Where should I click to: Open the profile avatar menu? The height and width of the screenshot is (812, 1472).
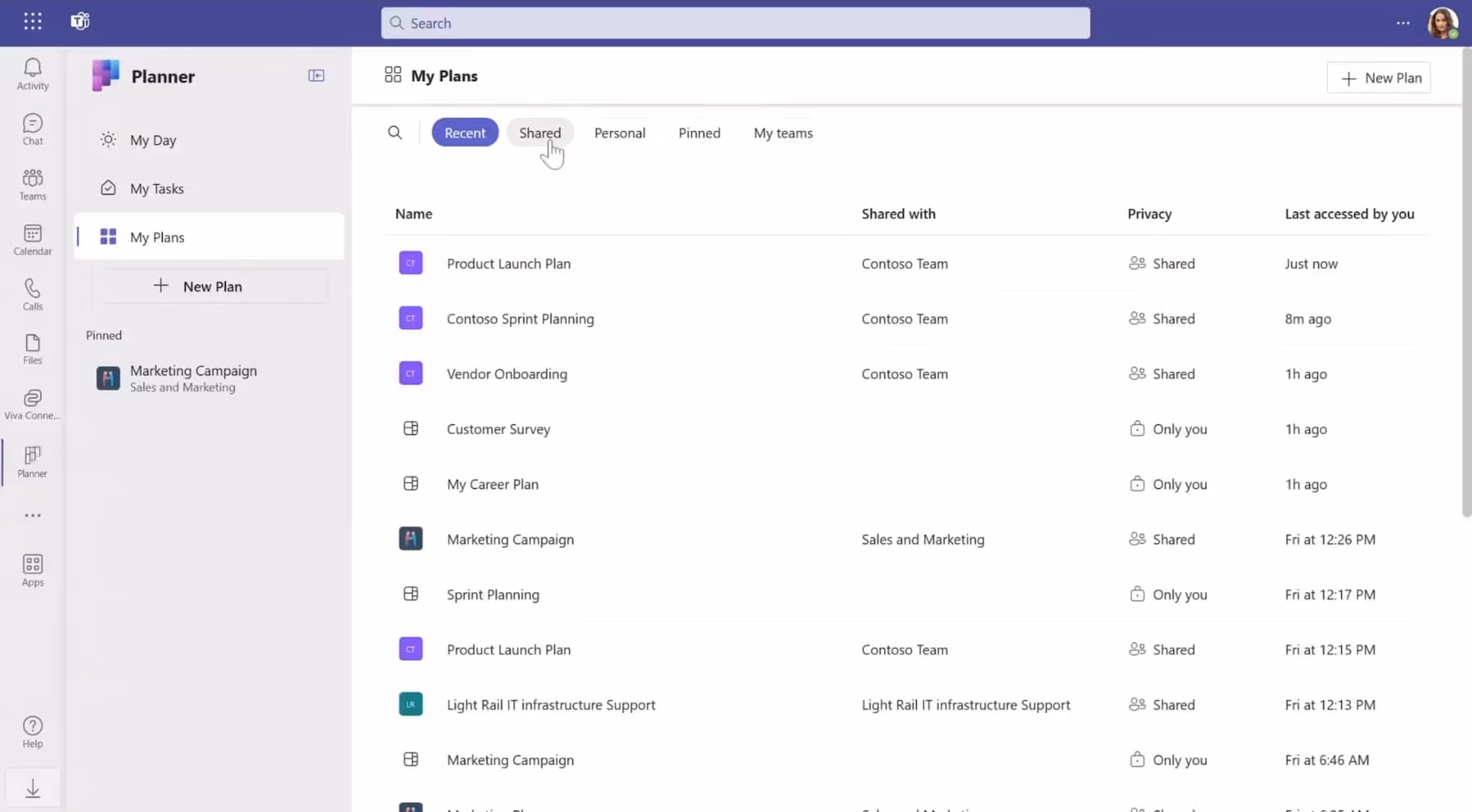1443,23
